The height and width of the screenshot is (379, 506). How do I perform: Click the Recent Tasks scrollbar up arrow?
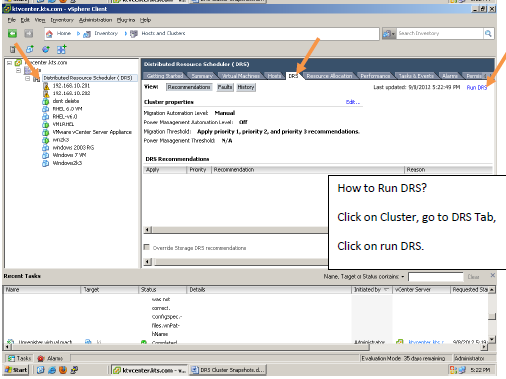click(492, 290)
